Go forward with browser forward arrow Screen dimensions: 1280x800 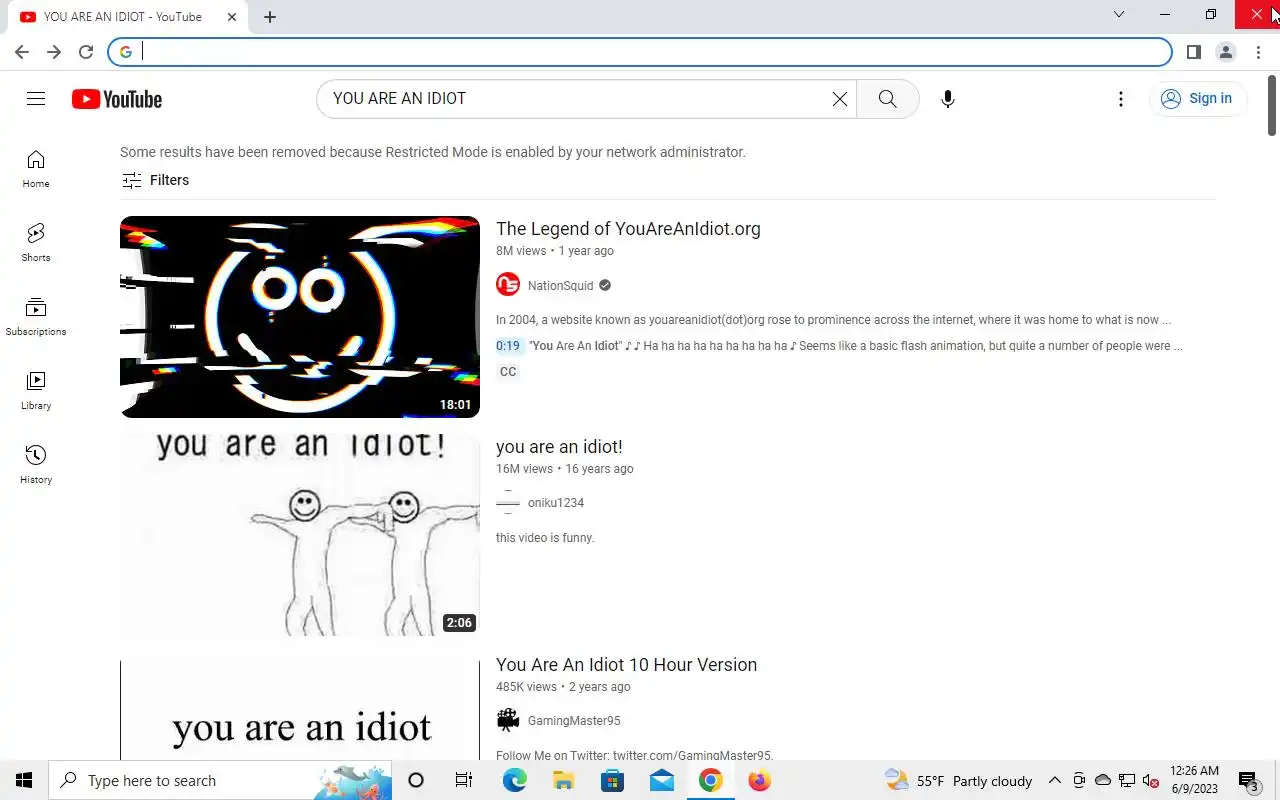coord(54,52)
